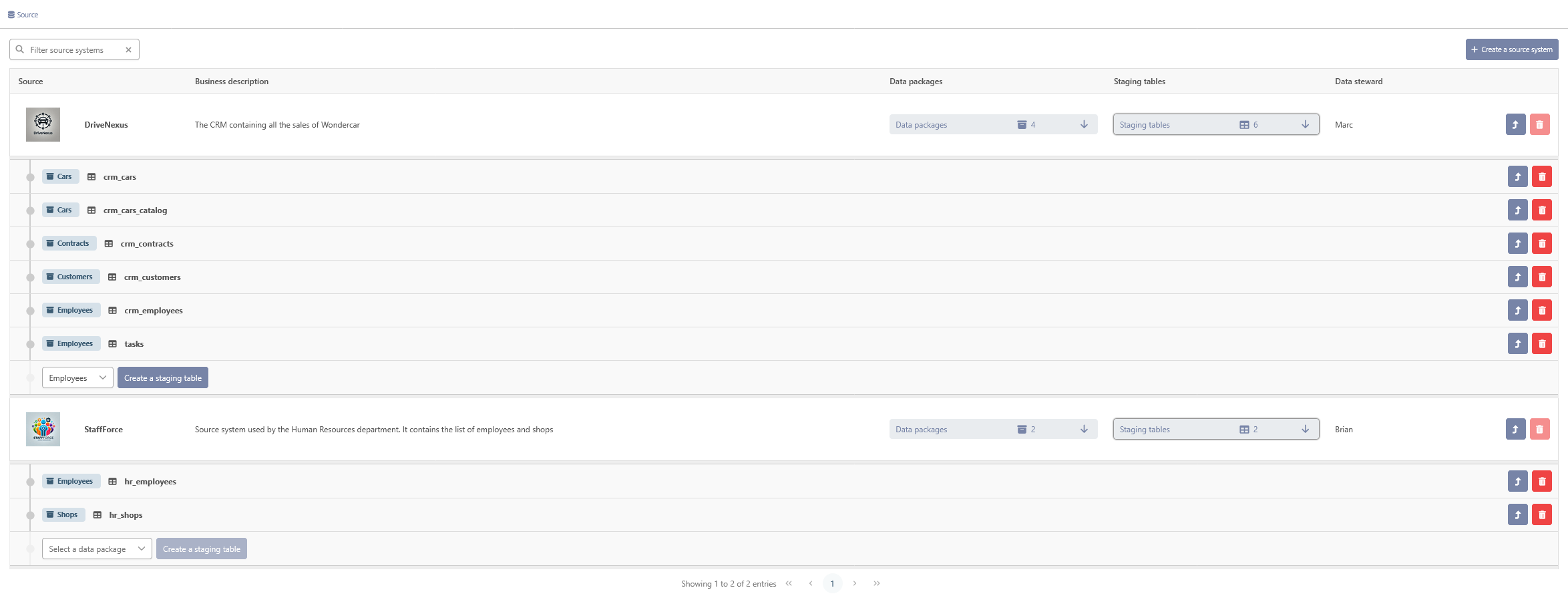1568x608 pixels.
Task: Delete the crm_cars staging table
Action: pyautogui.click(x=1542, y=176)
